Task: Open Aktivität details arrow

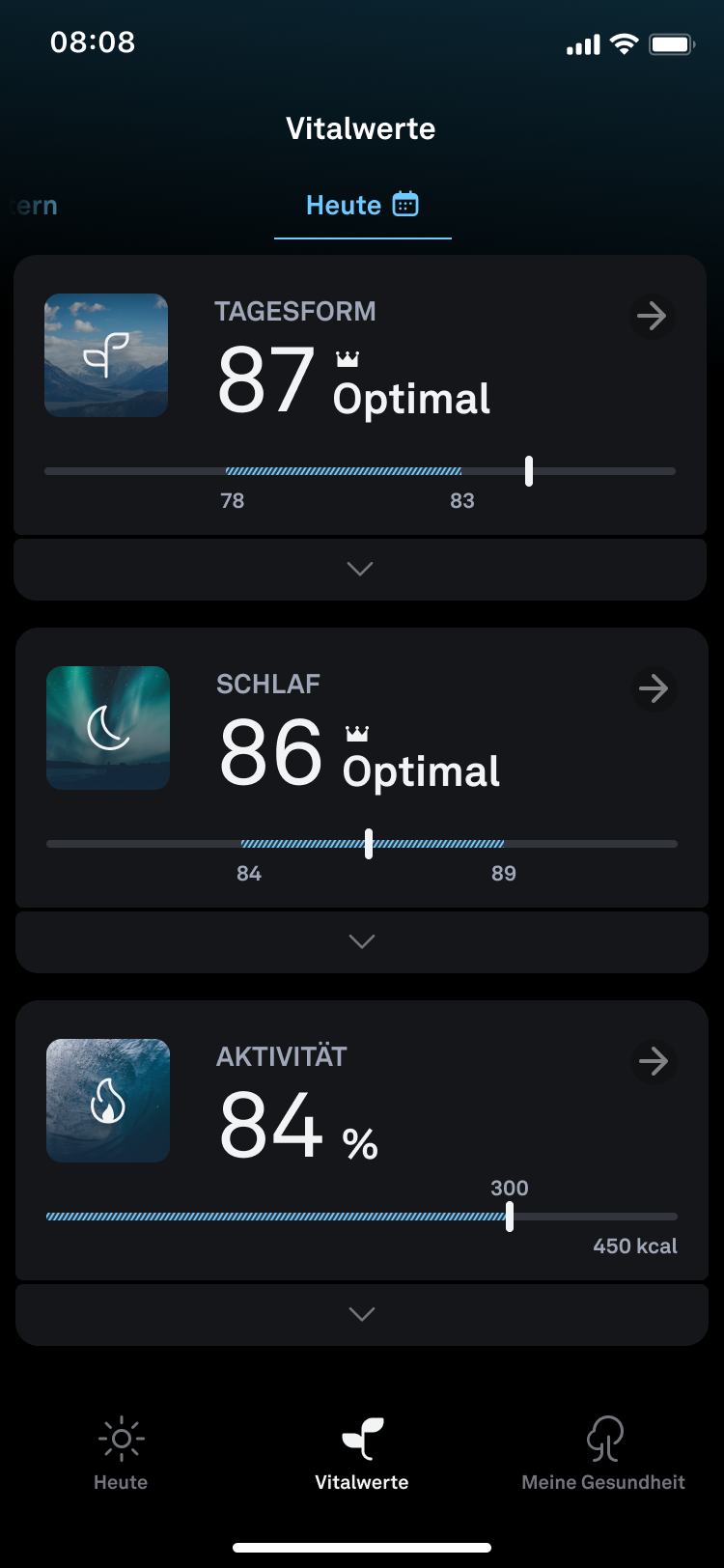Action: coord(654,1061)
